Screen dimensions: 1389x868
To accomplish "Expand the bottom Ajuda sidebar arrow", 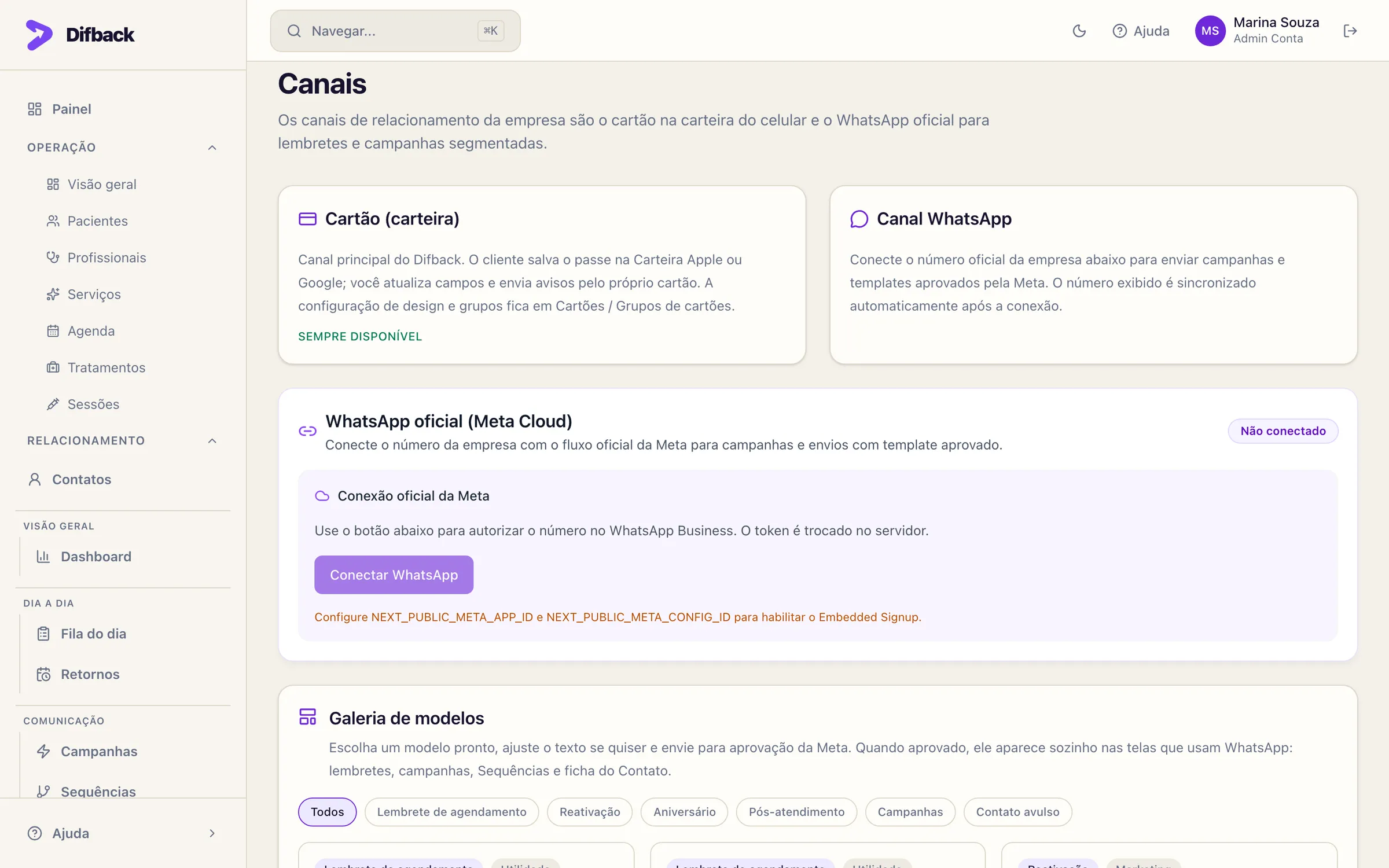I will coord(212,833).
